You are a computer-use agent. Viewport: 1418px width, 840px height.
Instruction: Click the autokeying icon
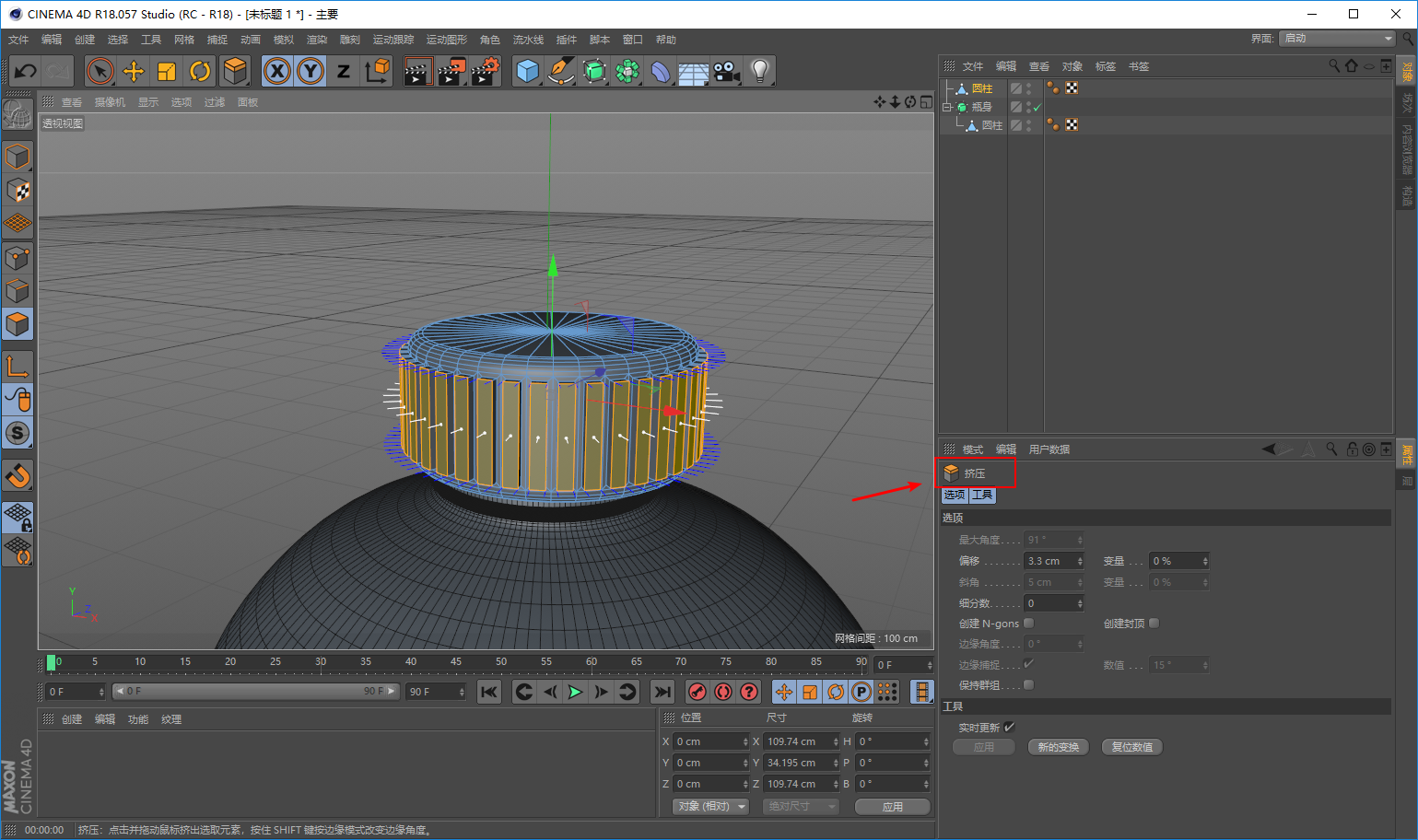coord(723,692)
